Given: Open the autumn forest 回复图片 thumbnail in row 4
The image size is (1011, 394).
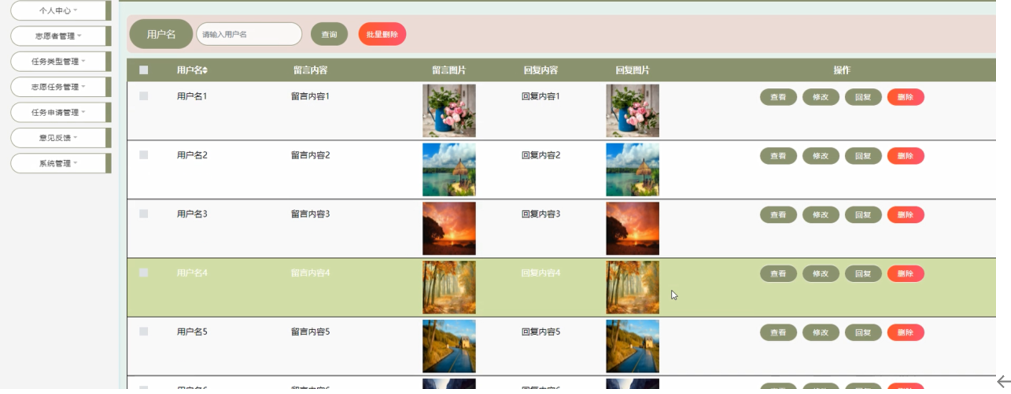Looking at the screenshot, I should click(633, 288).
